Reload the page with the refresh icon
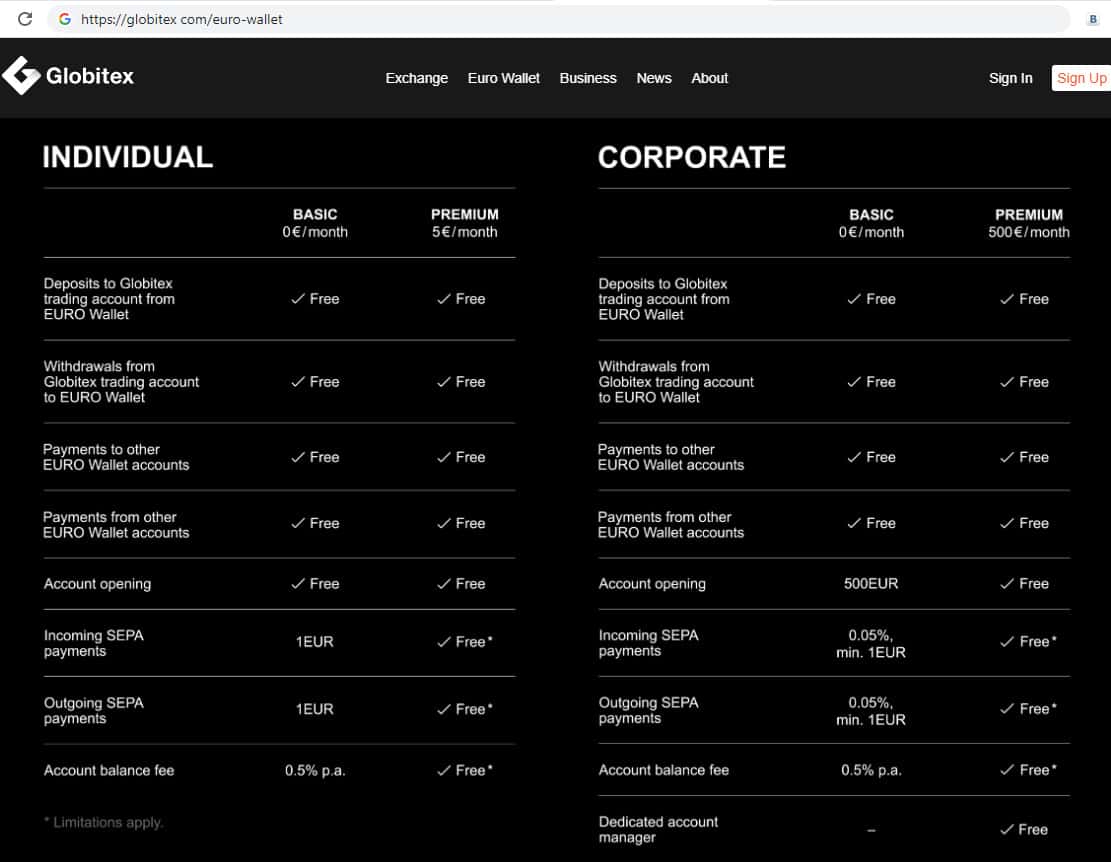Screen dimensions: 1111x862 coord(25,19)
